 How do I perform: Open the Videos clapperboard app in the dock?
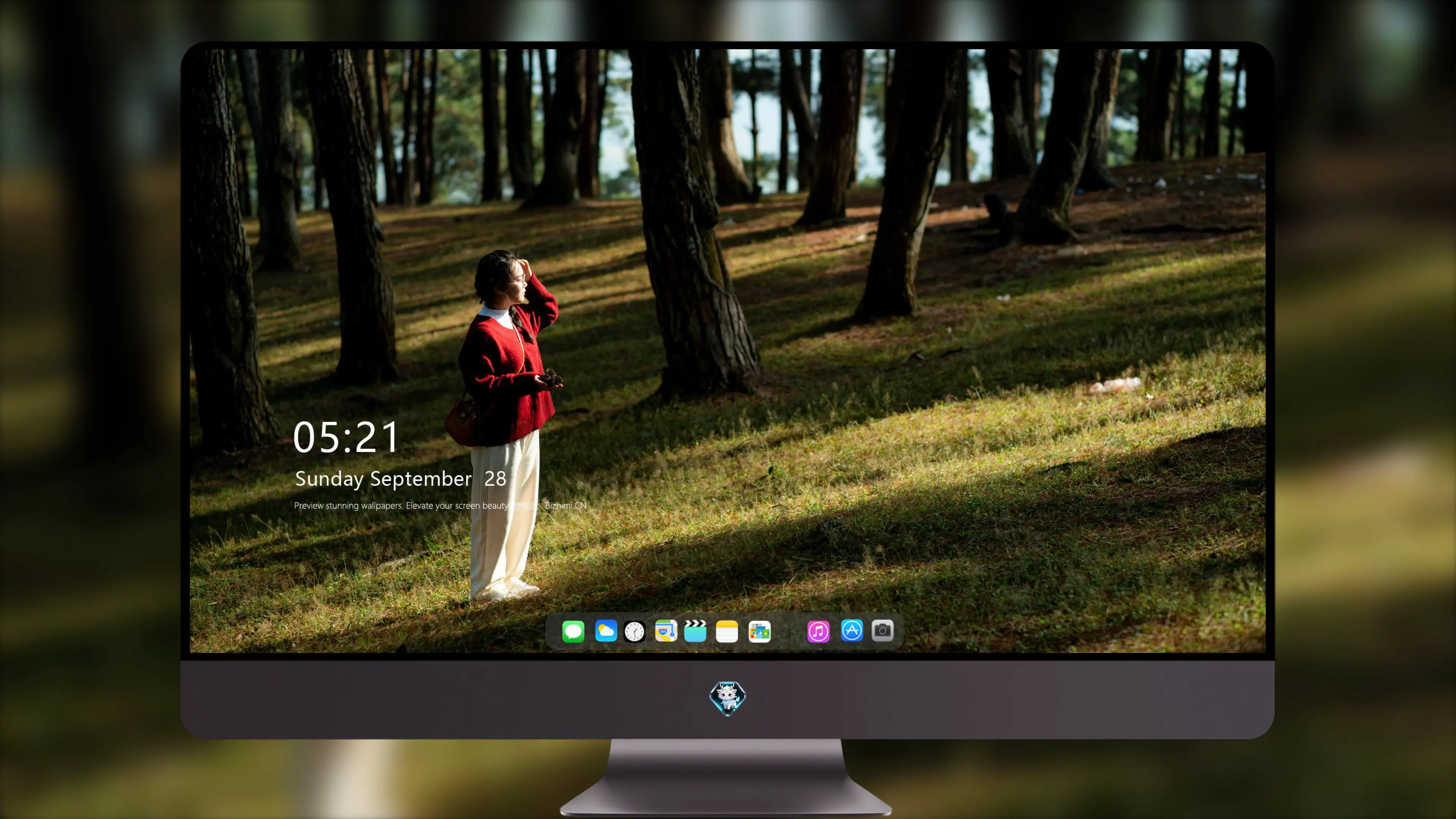(695, 631)
